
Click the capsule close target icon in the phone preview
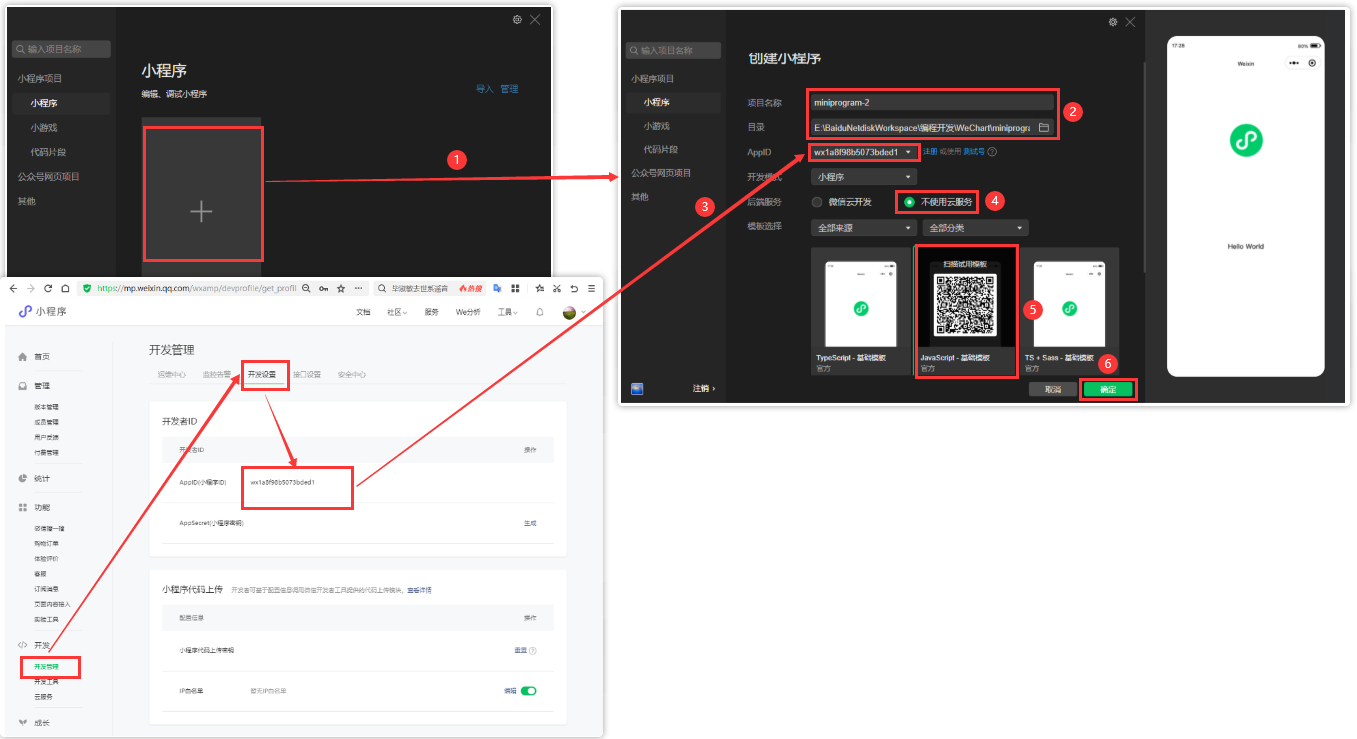(1312, 62)
